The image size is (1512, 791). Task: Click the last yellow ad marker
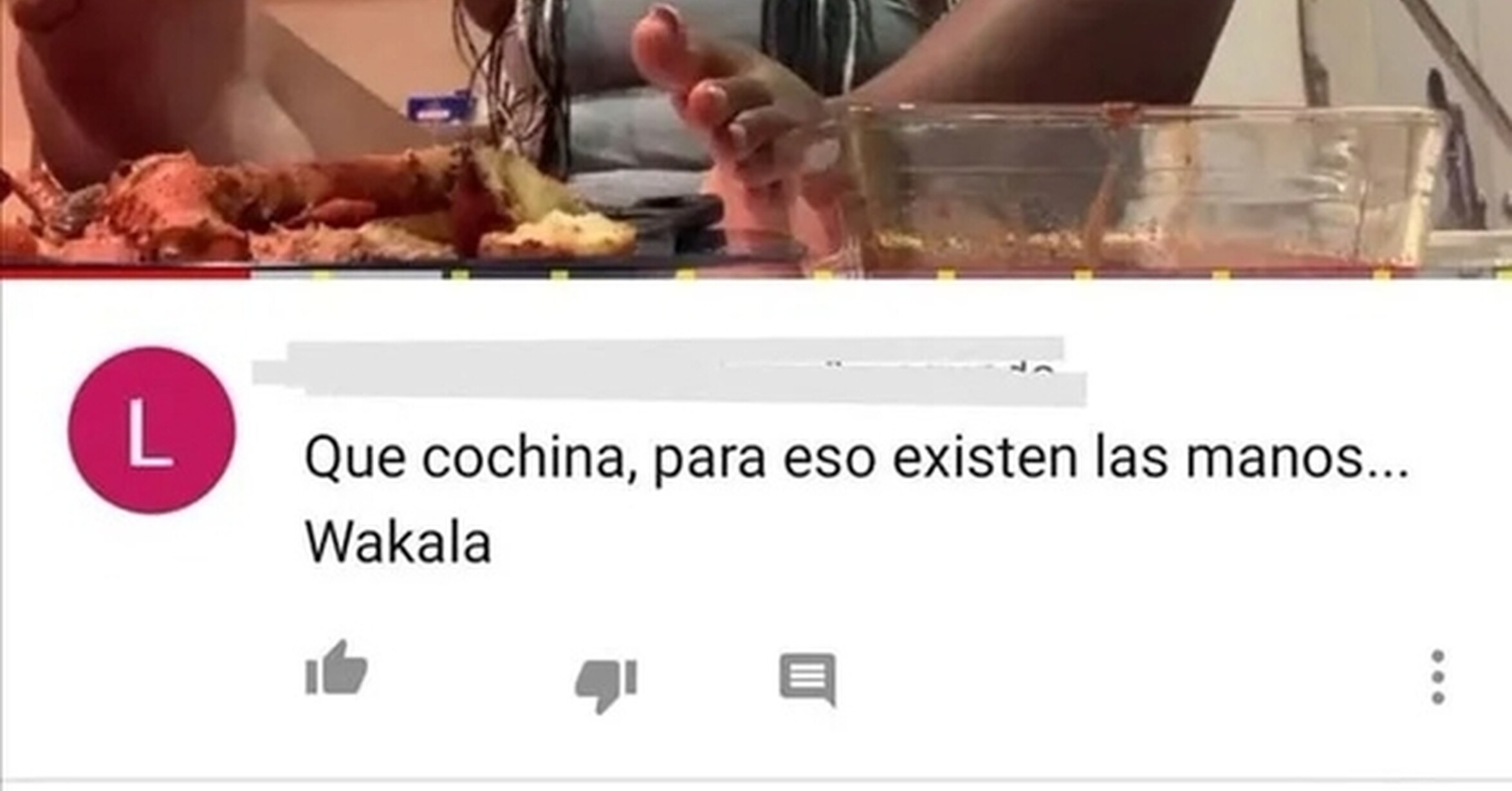(1382, 275)
